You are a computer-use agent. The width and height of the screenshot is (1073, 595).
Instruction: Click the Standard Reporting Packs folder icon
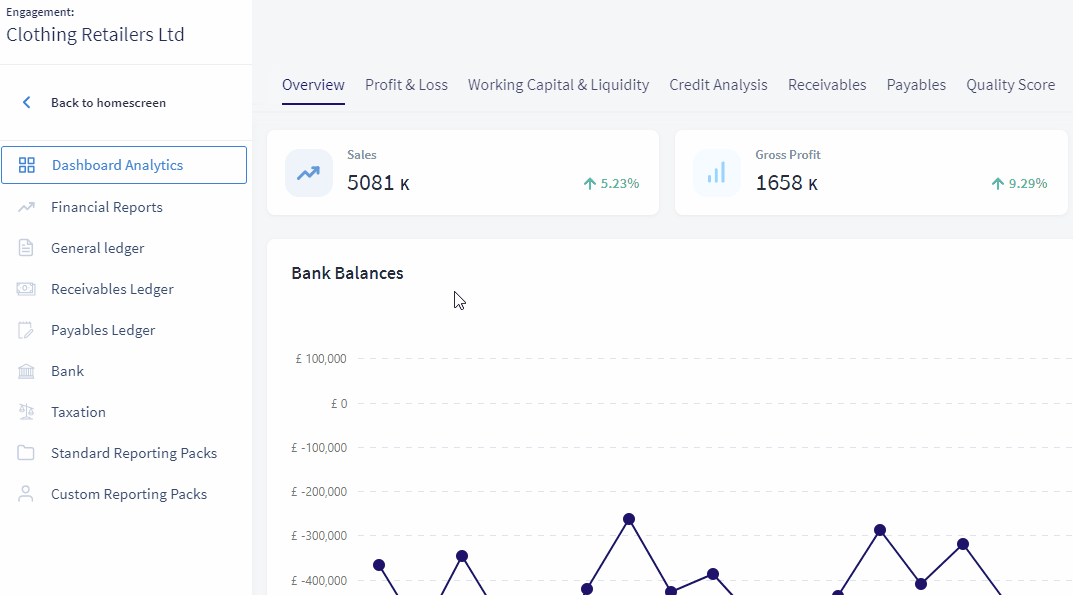26,453
